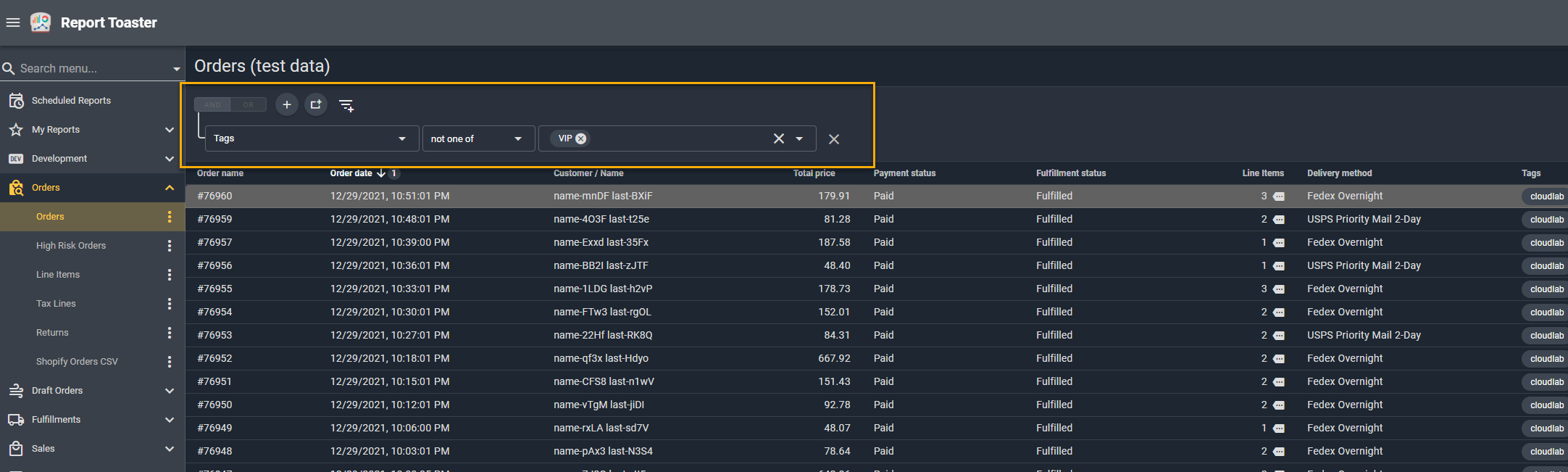This screenshot has width=1568, height=472.
Task: Sort by Total price column header
Action: coord(814,173)
